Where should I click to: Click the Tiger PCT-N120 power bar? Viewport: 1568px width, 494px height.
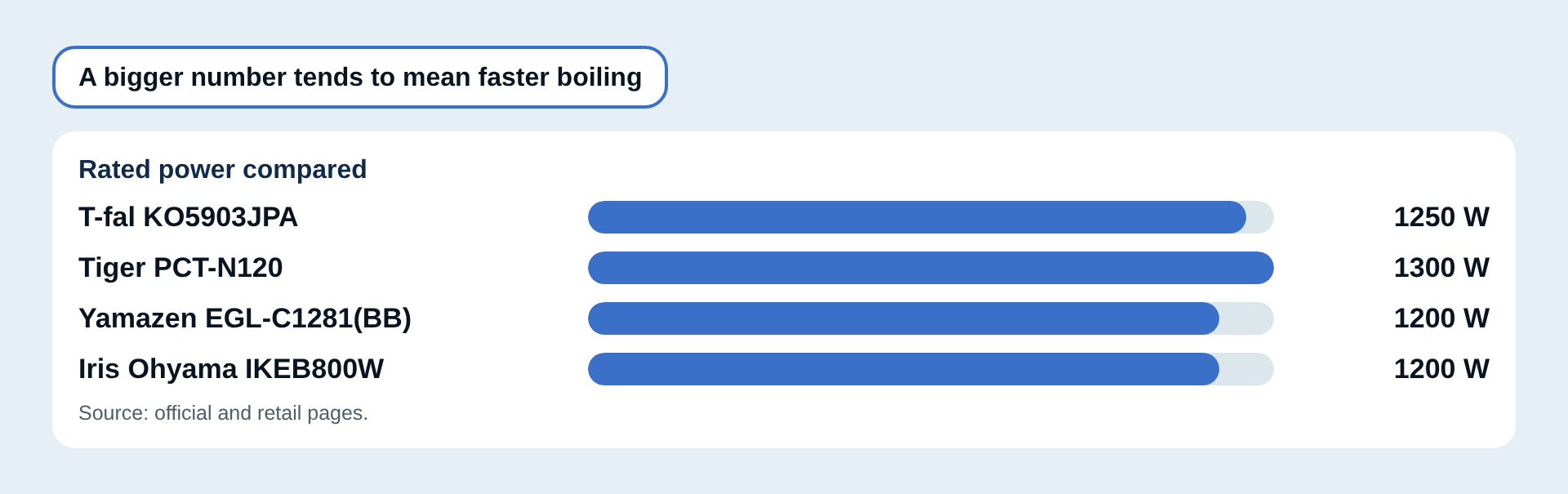931,268
